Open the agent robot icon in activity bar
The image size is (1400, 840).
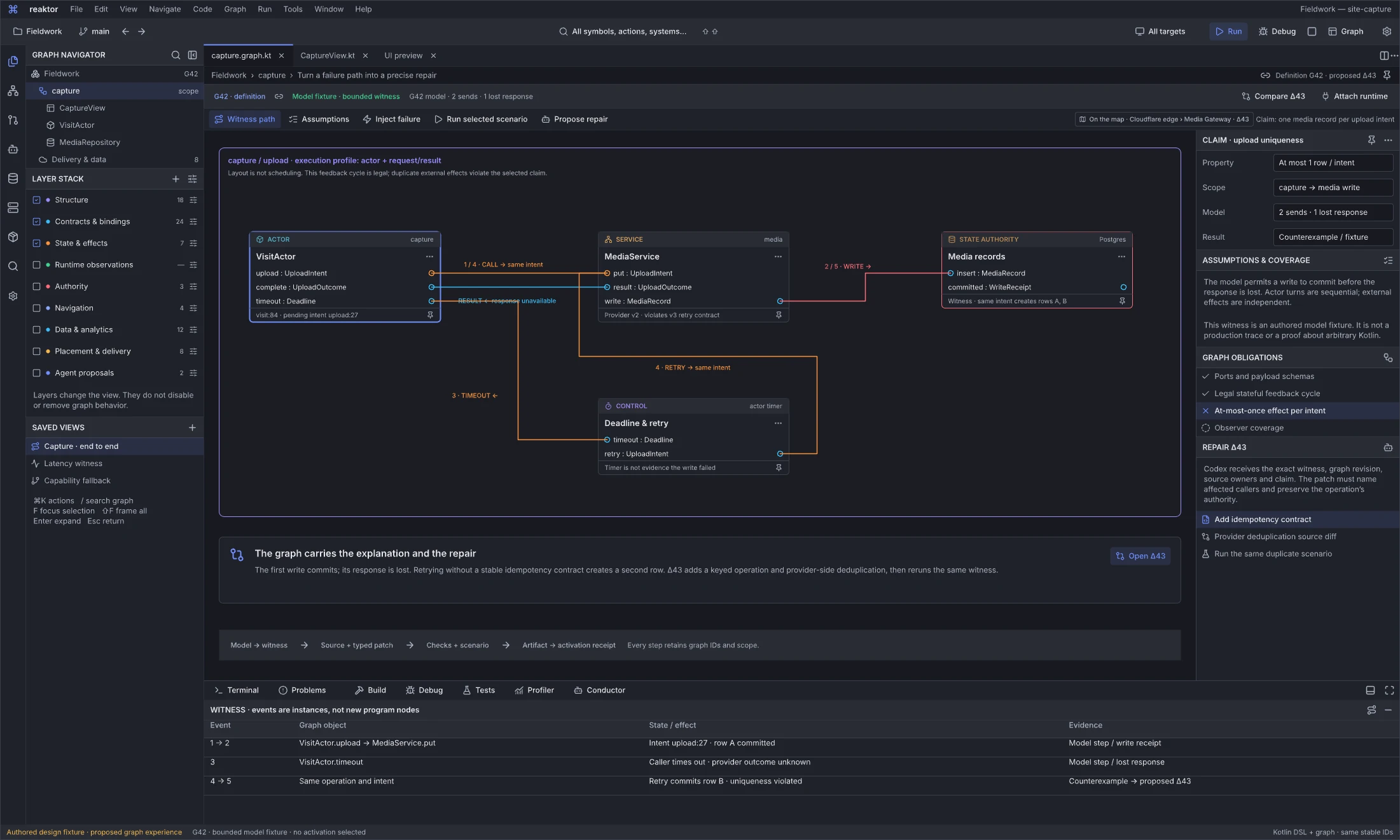coord(13,149)
